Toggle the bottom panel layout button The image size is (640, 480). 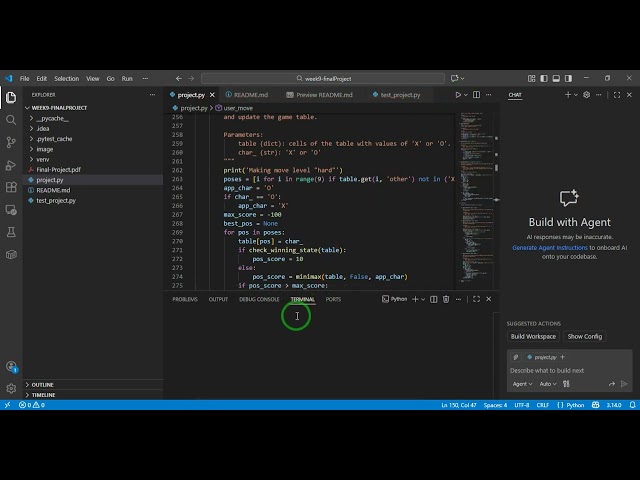(554, 78)
